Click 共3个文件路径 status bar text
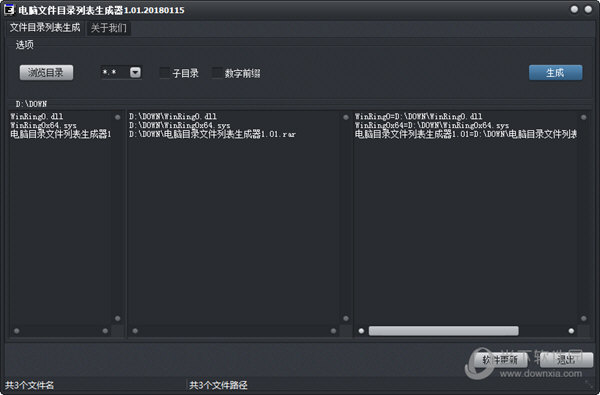Screen dimensions: 600x395 pyautogui.click(x=218, y=385)
